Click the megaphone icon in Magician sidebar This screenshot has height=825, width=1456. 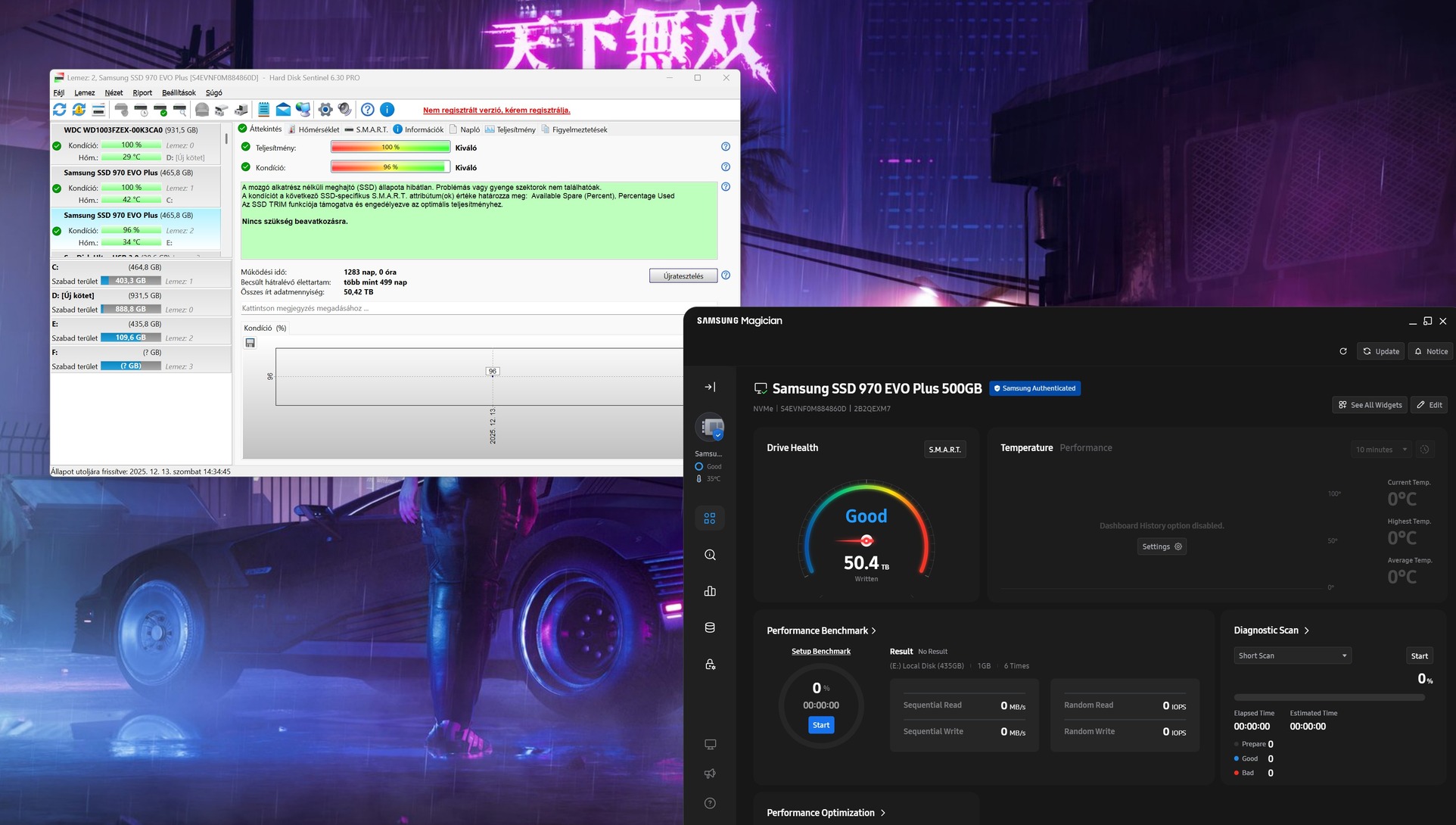point(710,774)
